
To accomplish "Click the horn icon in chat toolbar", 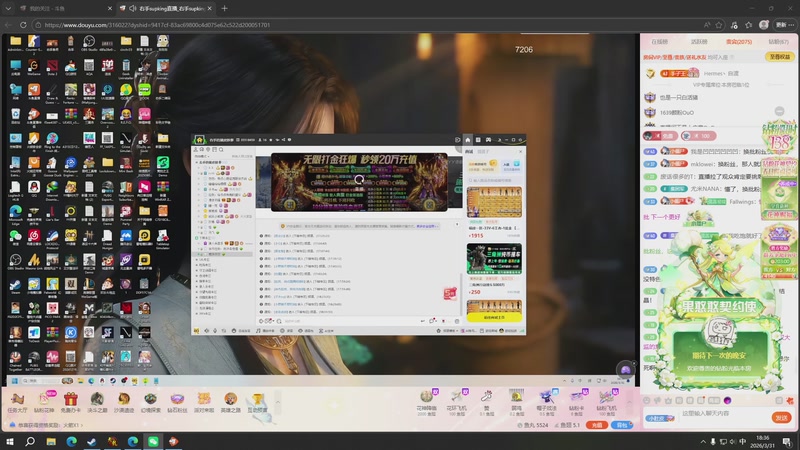I will 657,401.
